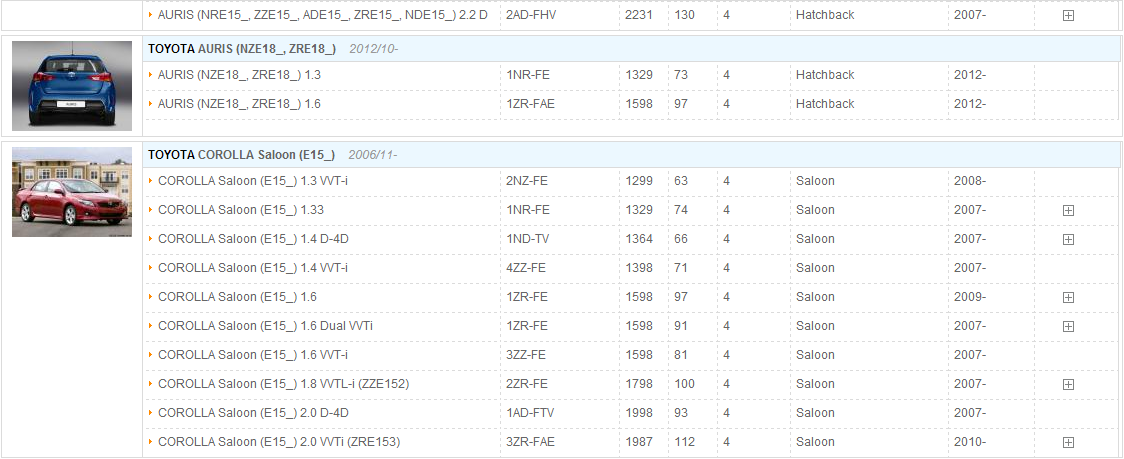
Task: Select power value 130
Action: click(x=685, y=15)
